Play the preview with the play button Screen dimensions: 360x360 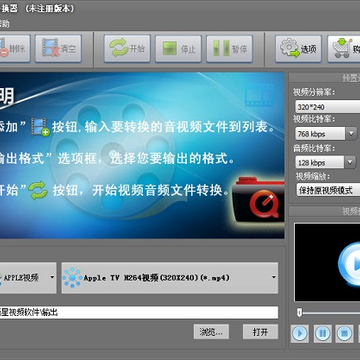coord(300,333)
